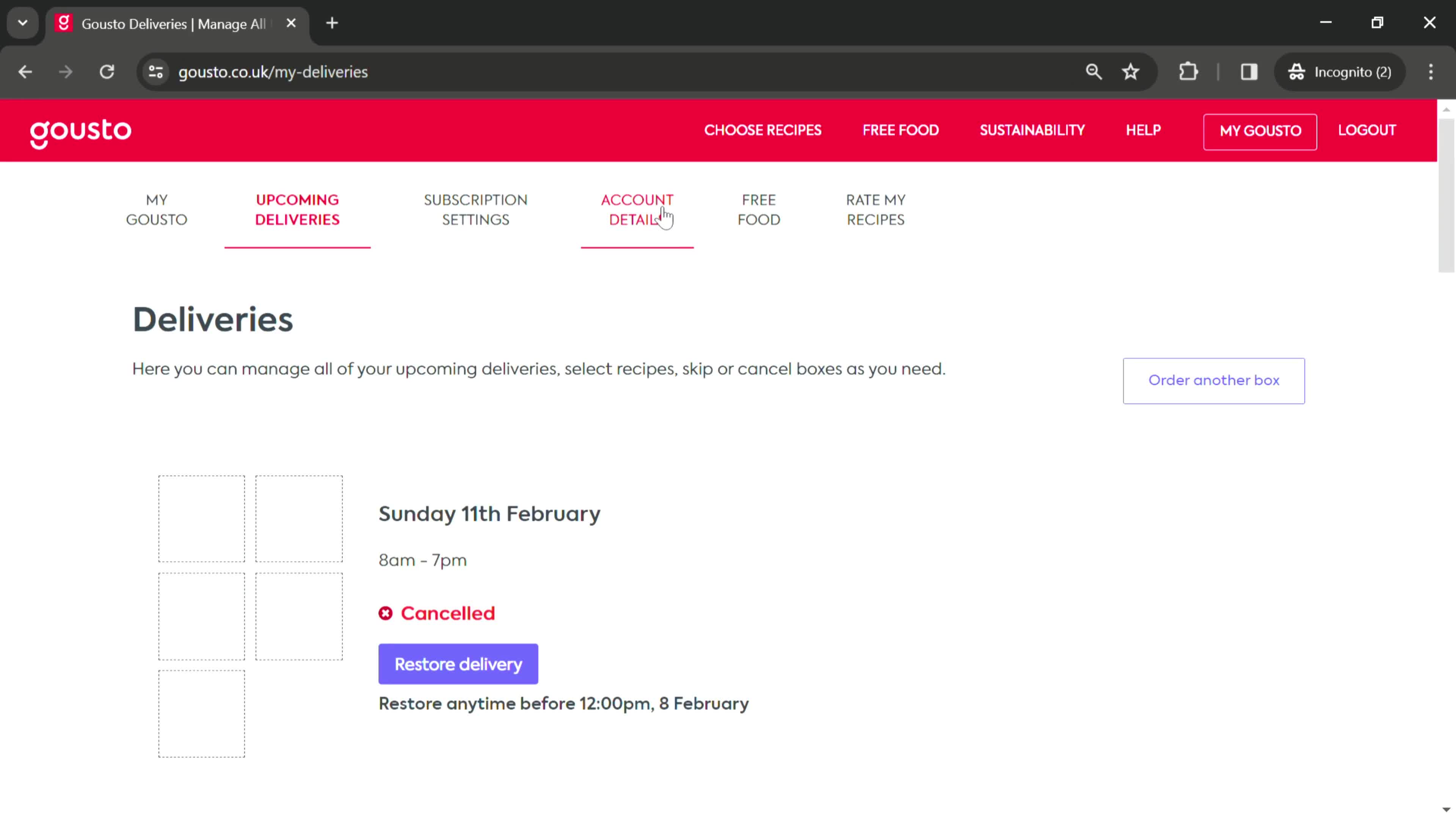Click the HELP navigation link
This screenshot has width=1456, height=819.
(1144, 130)
